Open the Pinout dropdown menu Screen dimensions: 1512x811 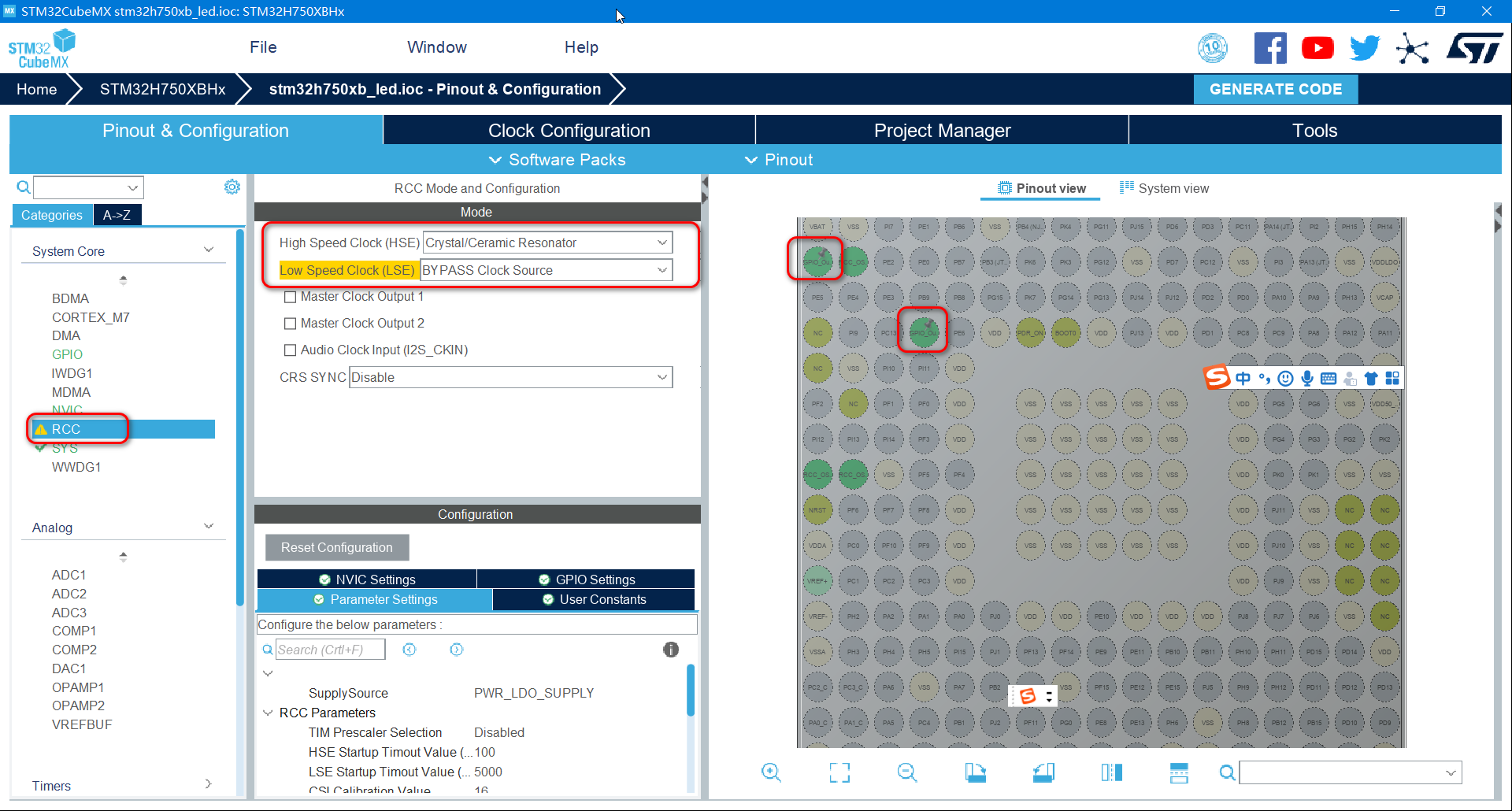779,160
